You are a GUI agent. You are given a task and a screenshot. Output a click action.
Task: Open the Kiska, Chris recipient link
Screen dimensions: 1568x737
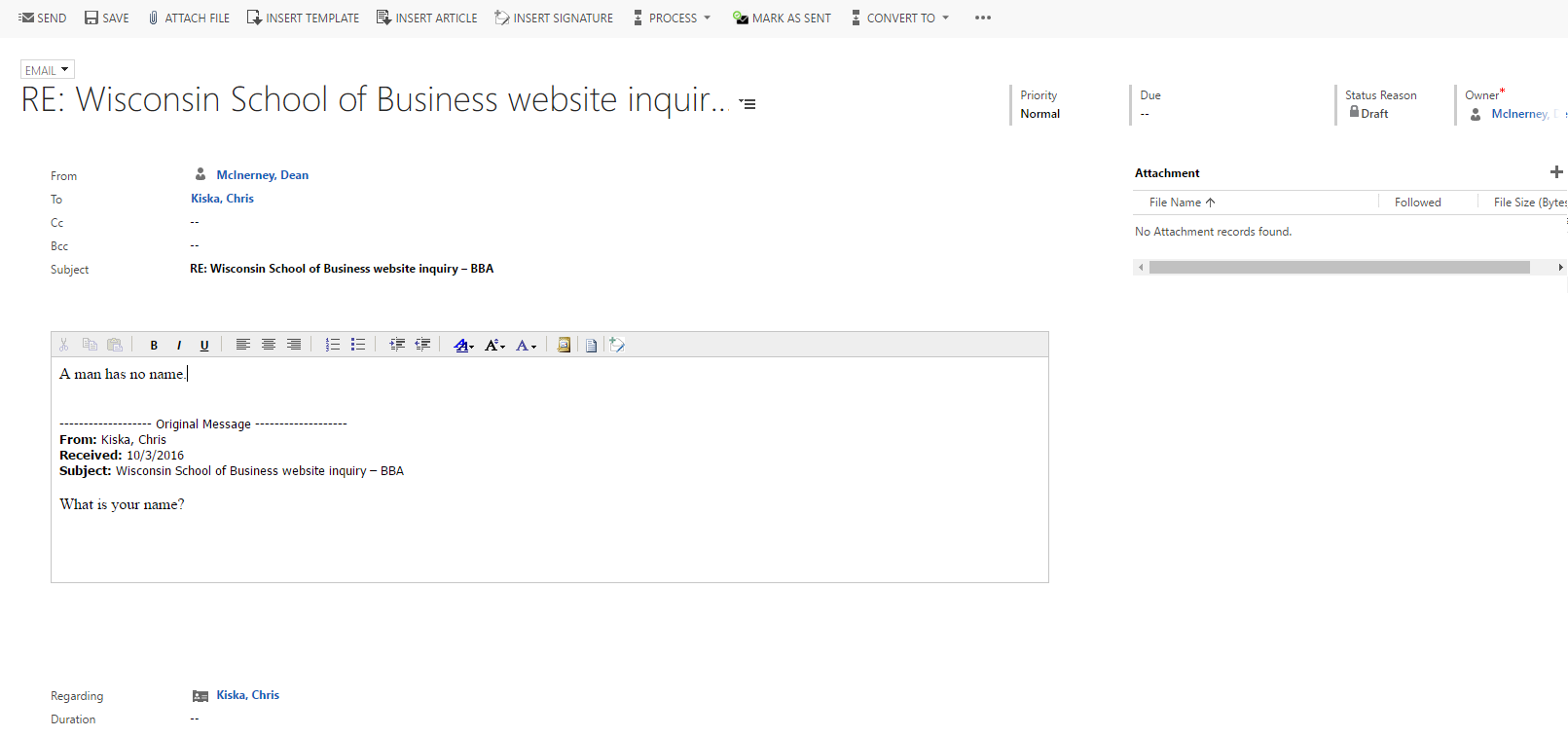(222, 199)
